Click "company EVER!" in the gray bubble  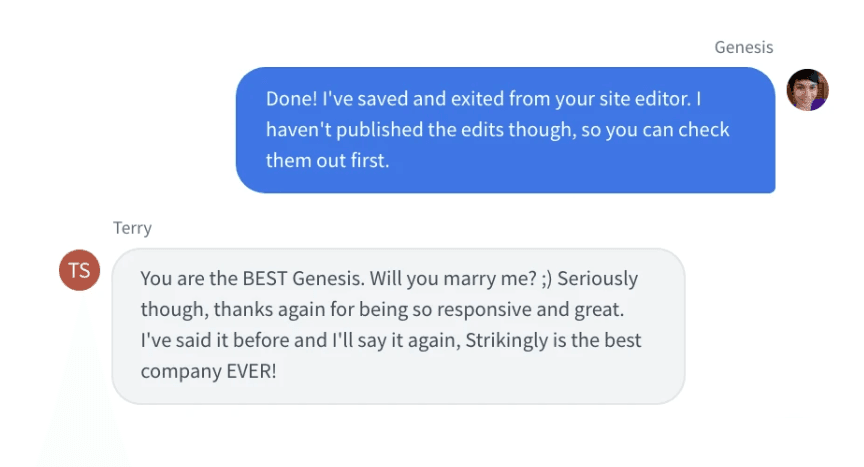coord(208,371)
